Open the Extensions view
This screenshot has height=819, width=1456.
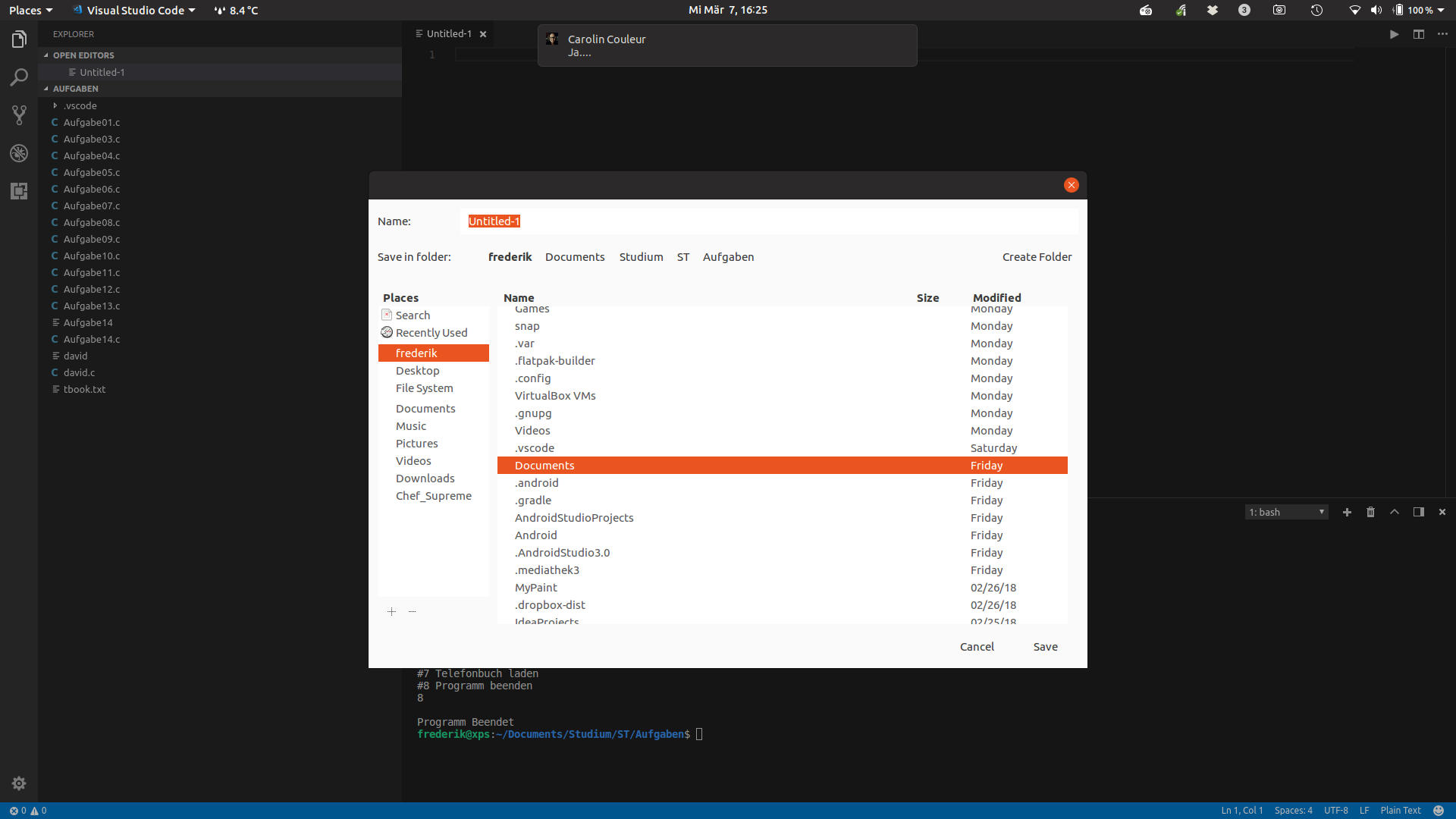[x=18, y=191]
